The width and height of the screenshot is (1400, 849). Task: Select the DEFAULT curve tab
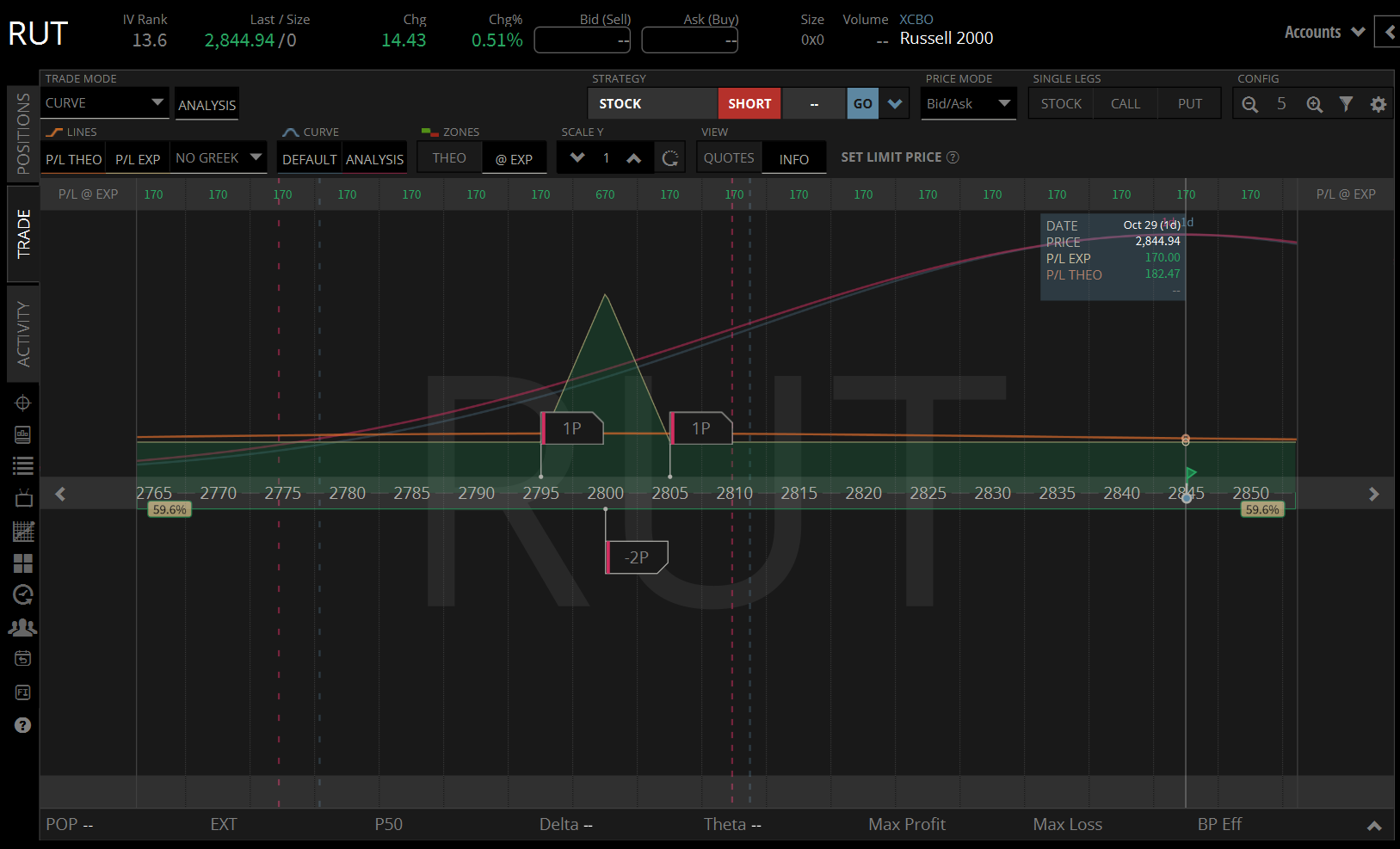(x=310, y=159)
